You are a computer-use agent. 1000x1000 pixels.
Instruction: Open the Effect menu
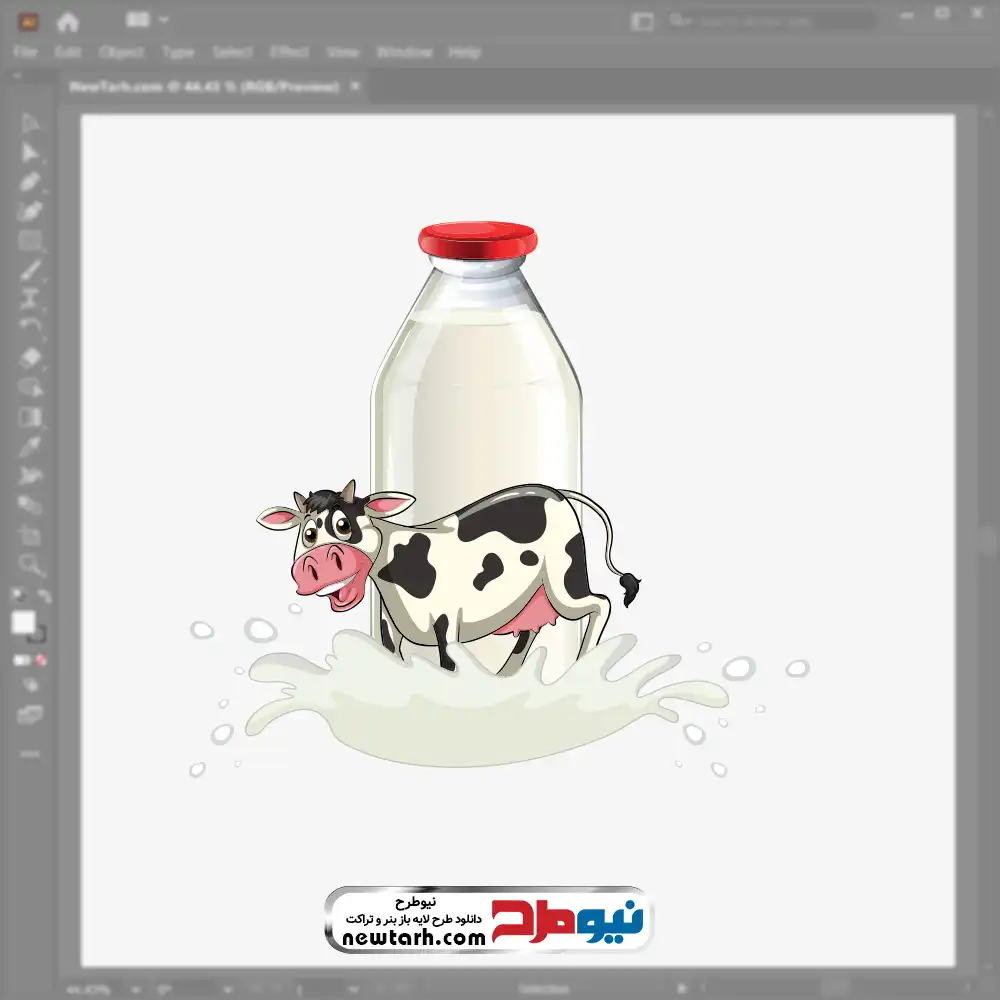pyautogui.click(x=289, y=52)
